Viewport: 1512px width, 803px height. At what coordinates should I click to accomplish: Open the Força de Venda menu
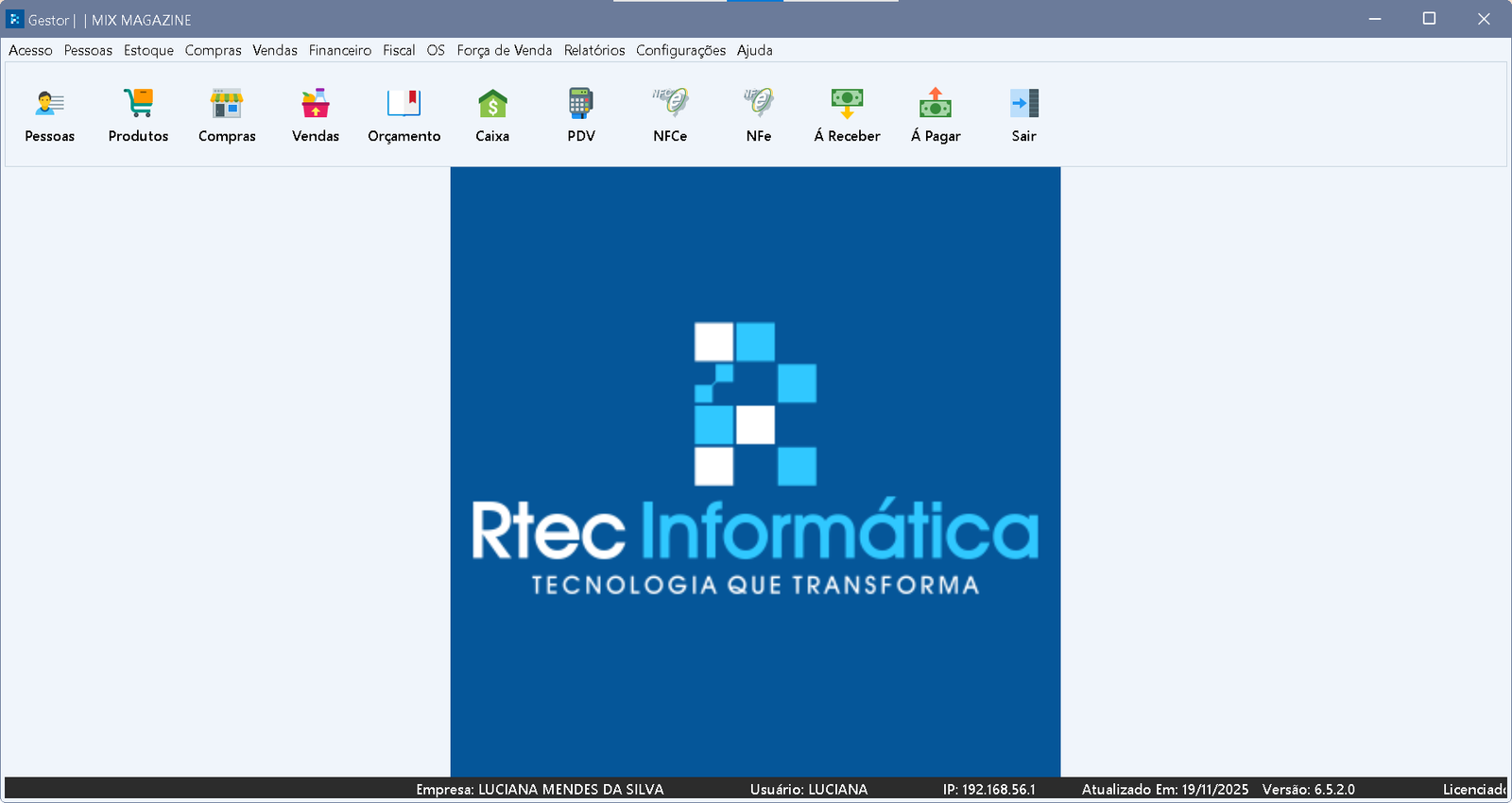[505, 50]
